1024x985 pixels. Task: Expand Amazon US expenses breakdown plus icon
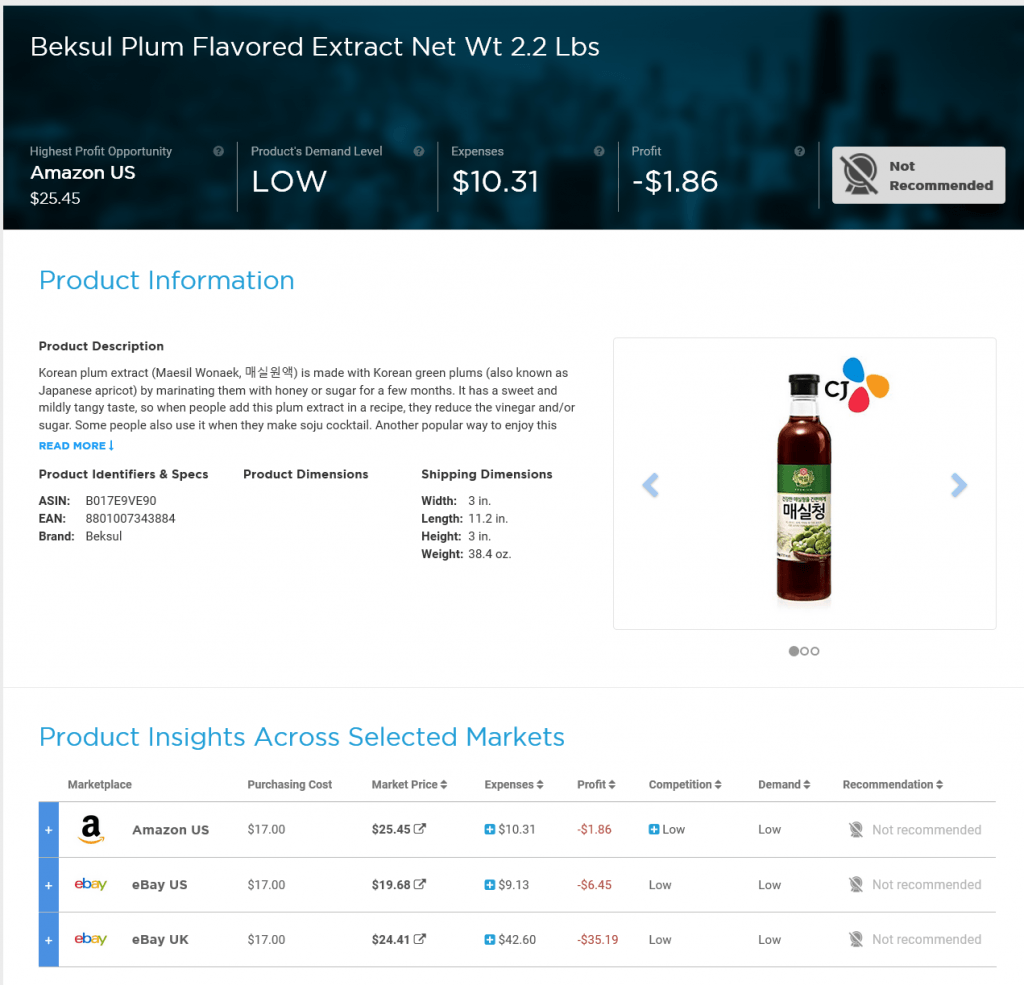(x=489, y=830)
